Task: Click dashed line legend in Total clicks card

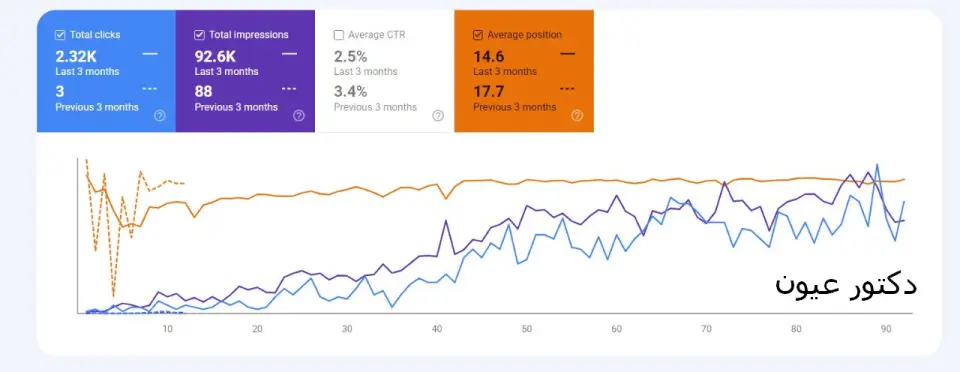Action: (150, 89)
